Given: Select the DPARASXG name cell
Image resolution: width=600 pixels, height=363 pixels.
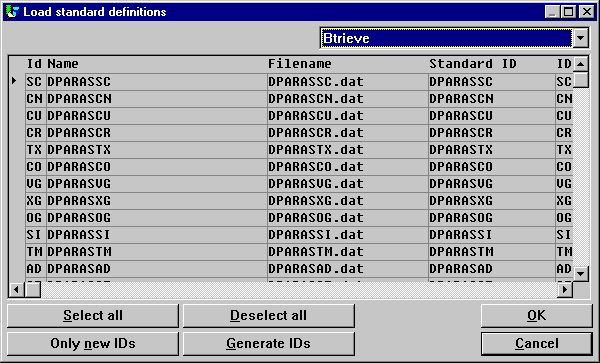Looking at the screenshot, I should pyautogui.click(x=157, y=201).
